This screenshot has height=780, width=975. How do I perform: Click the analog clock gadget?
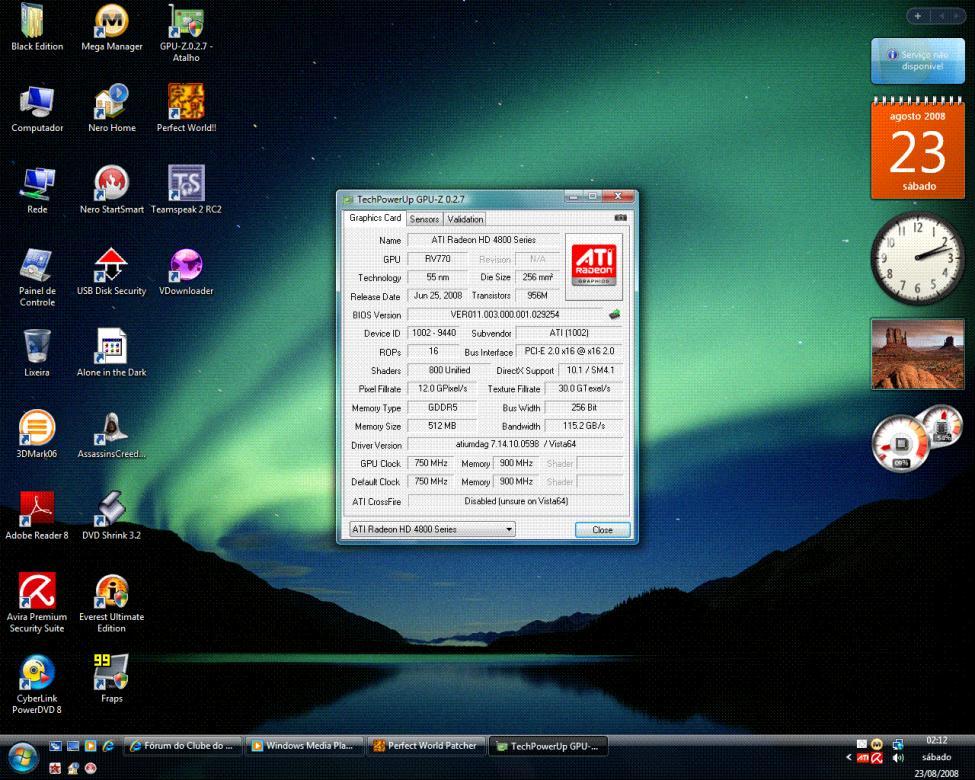(918, 258)
